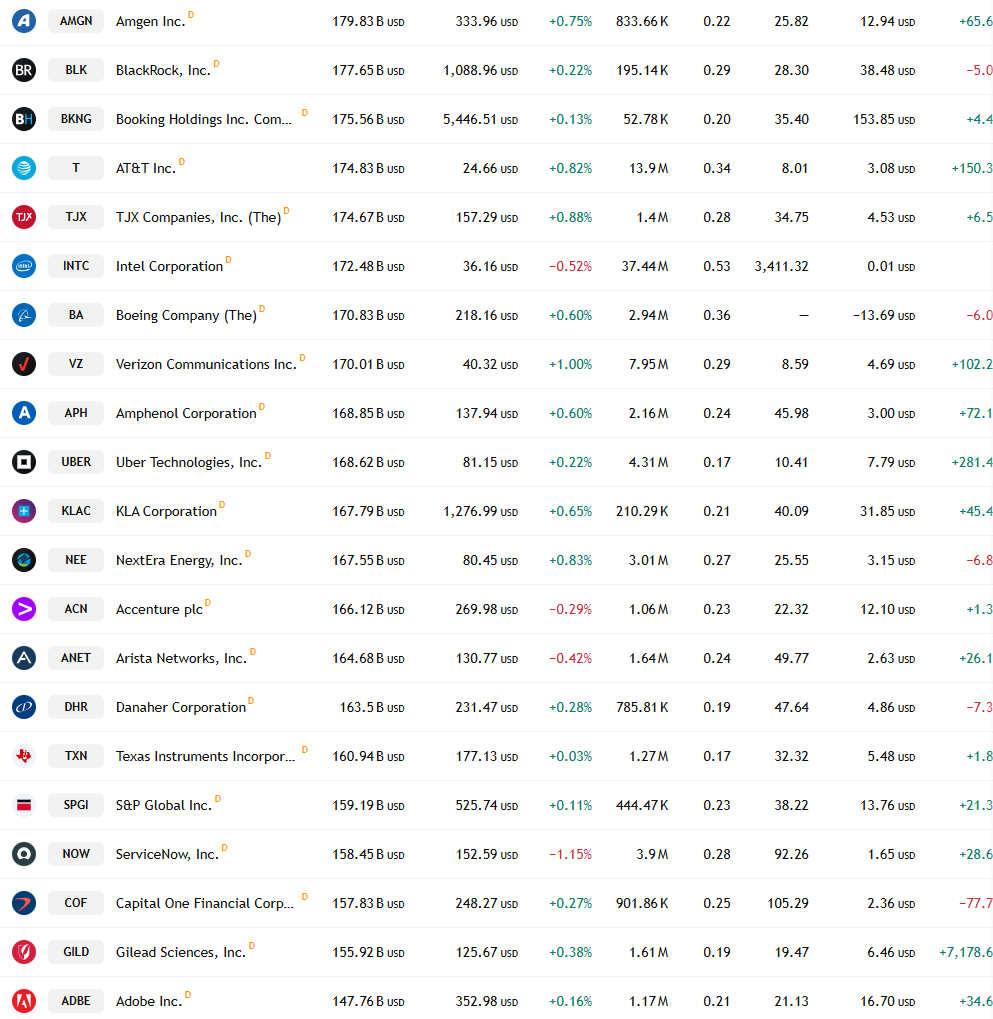
Task: Select the TJX ticker badge
Action: click(76, 217)
